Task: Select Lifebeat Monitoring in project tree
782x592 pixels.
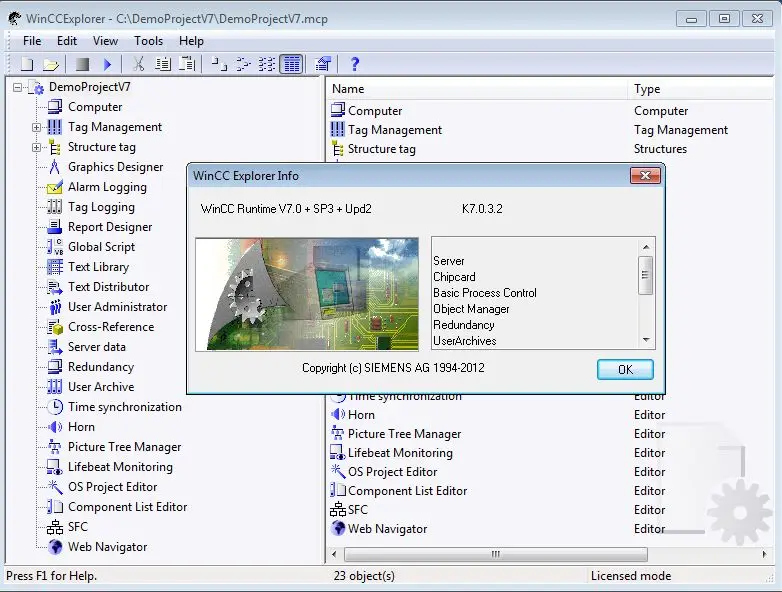Action: pyautogui.click(x=120, y=467)
